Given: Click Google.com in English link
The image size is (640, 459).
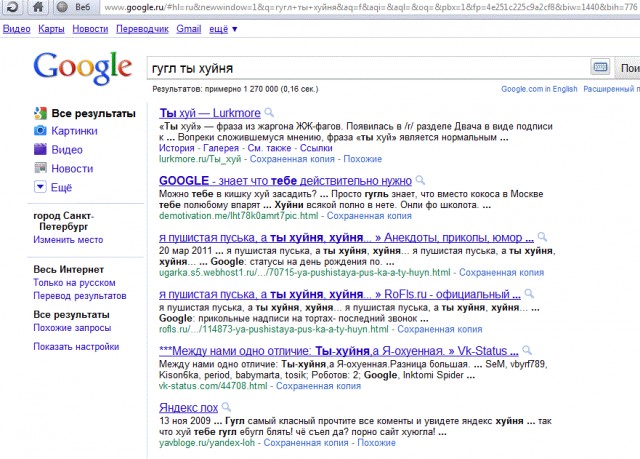Looking at the screenshot, I should tap(539, 89).
